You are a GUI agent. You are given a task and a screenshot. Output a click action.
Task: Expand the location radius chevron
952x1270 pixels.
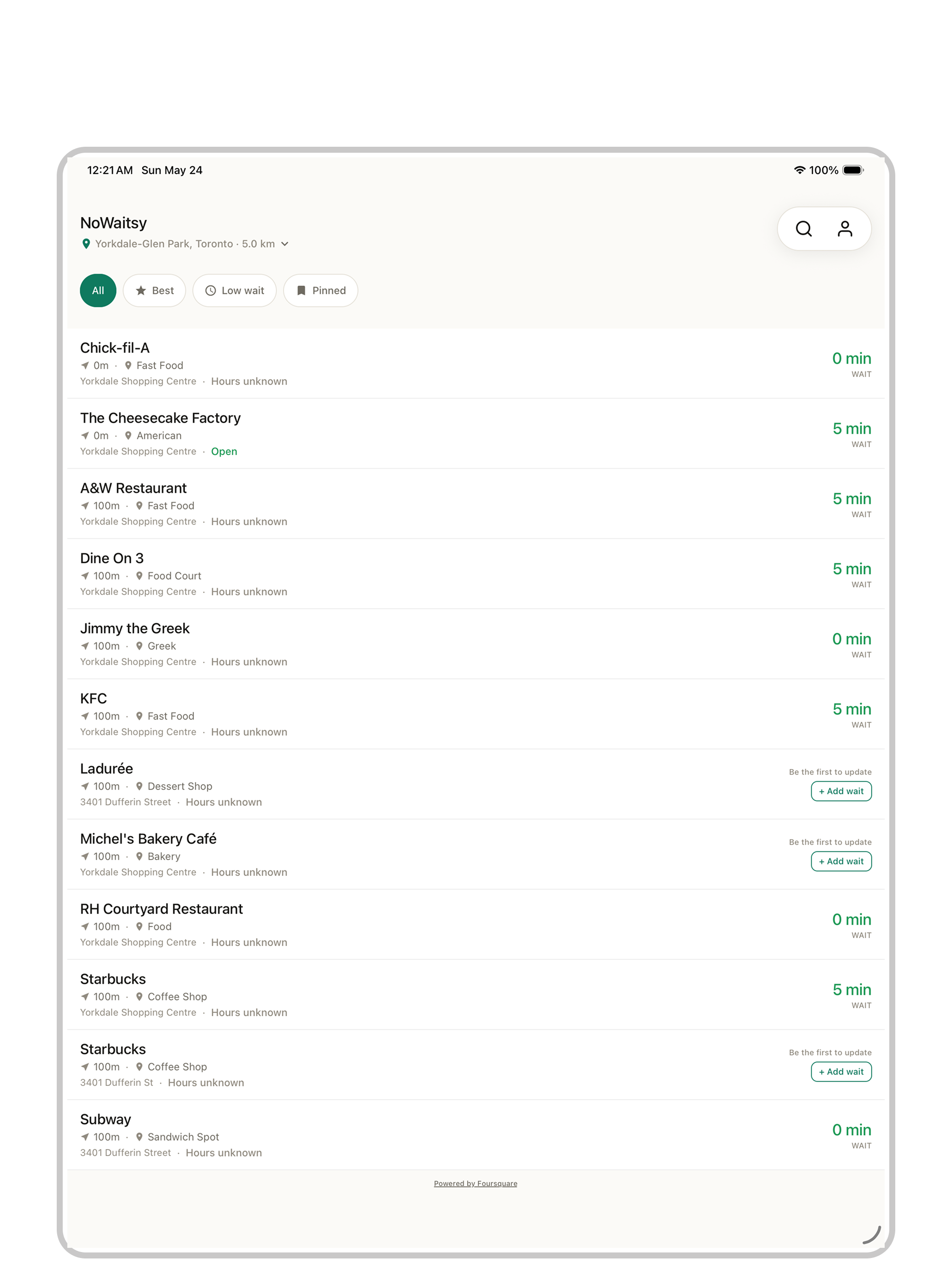(285, 244)
